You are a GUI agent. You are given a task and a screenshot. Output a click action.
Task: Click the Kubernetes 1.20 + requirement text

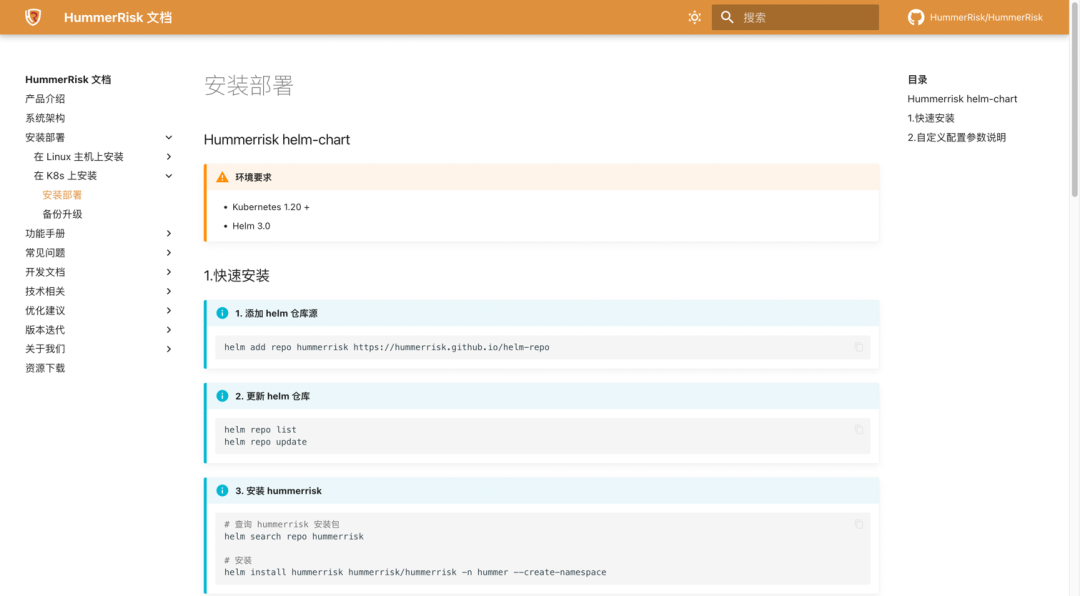click(x=271, y=207)
